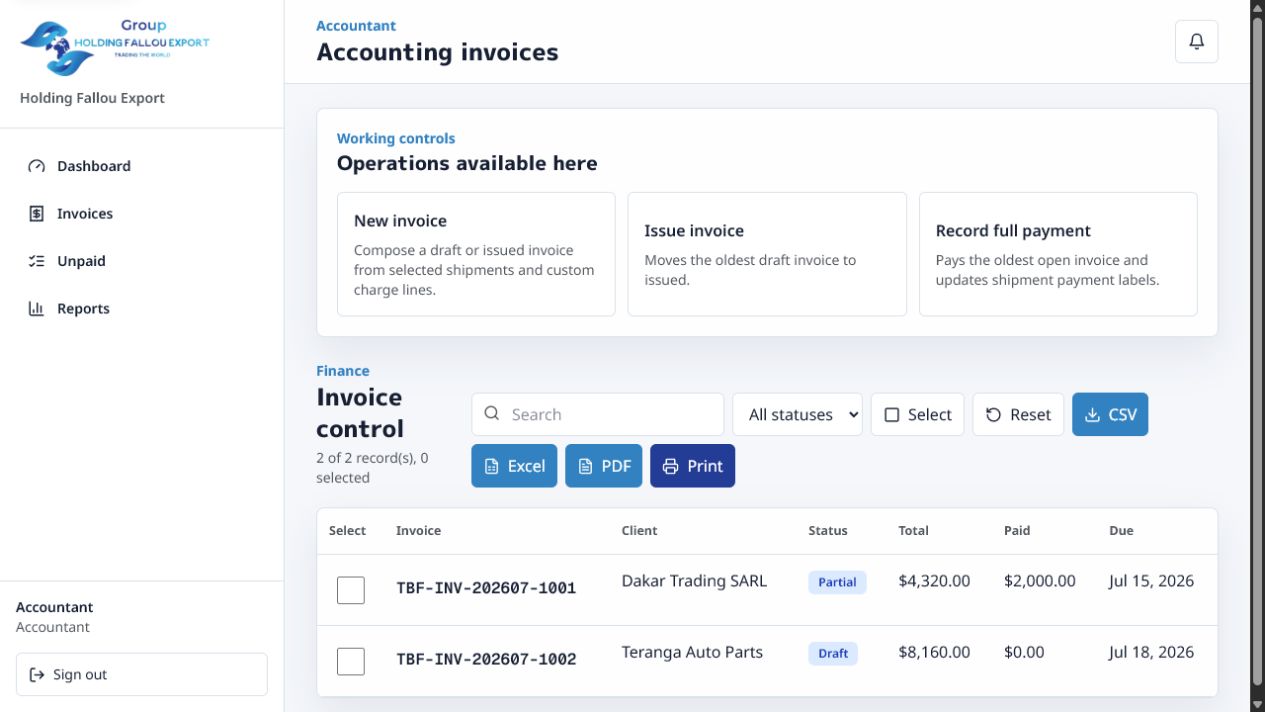Viewport: 1265px width, 712px height.
Task: Toggle the Select button in toolbar
Action: click(918, 414)
